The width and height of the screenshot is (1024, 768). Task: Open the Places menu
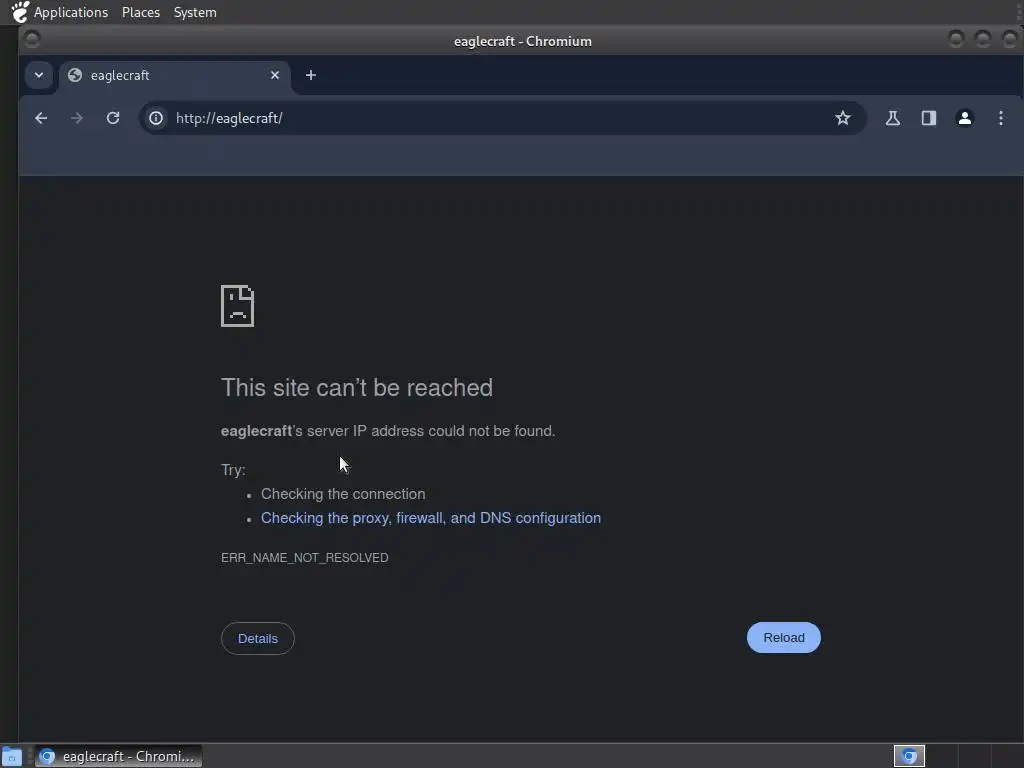click(x=141, y=12)
